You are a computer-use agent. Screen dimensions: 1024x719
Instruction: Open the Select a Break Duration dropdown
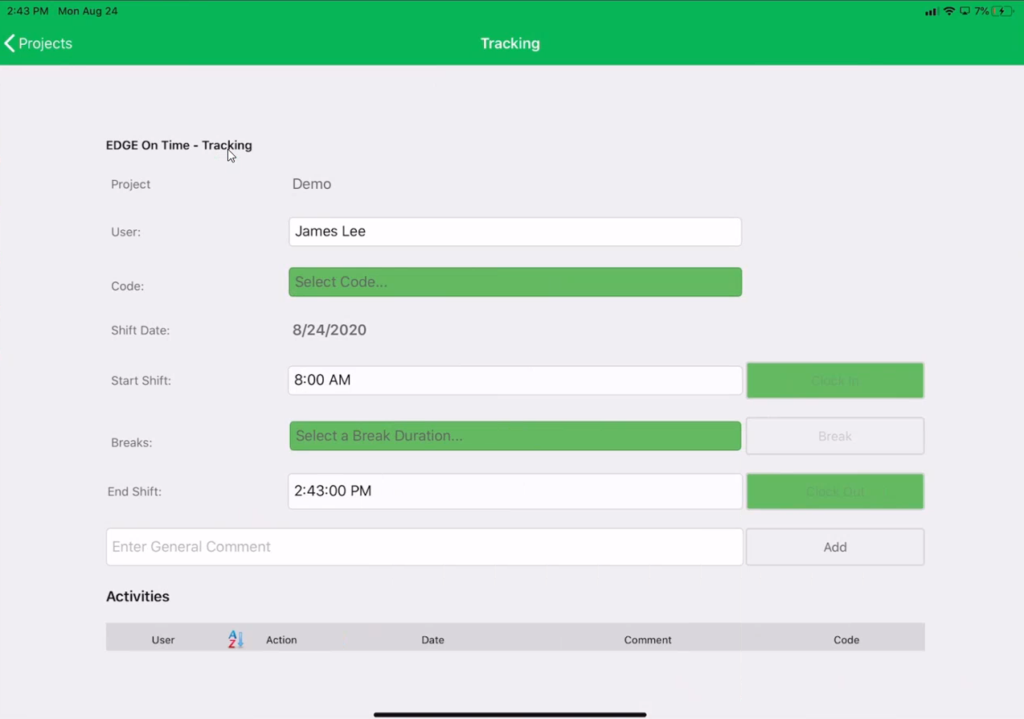point(514,435)
